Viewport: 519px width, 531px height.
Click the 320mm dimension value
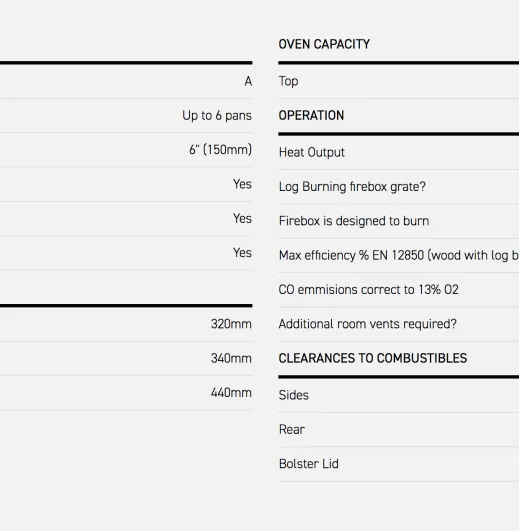[231, 324]
